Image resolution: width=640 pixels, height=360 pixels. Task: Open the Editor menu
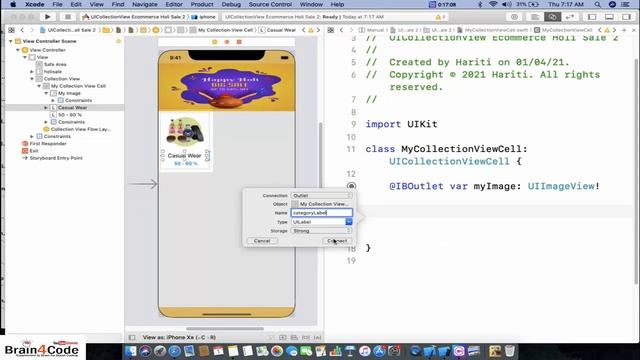pos(174,4)
